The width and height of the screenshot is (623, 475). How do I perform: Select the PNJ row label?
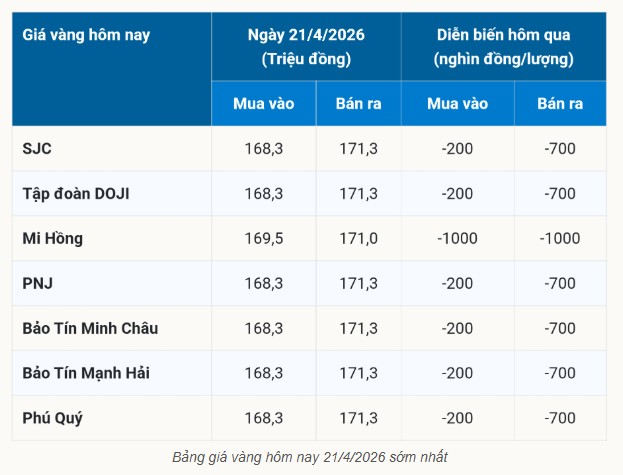(x=38, y=283)
